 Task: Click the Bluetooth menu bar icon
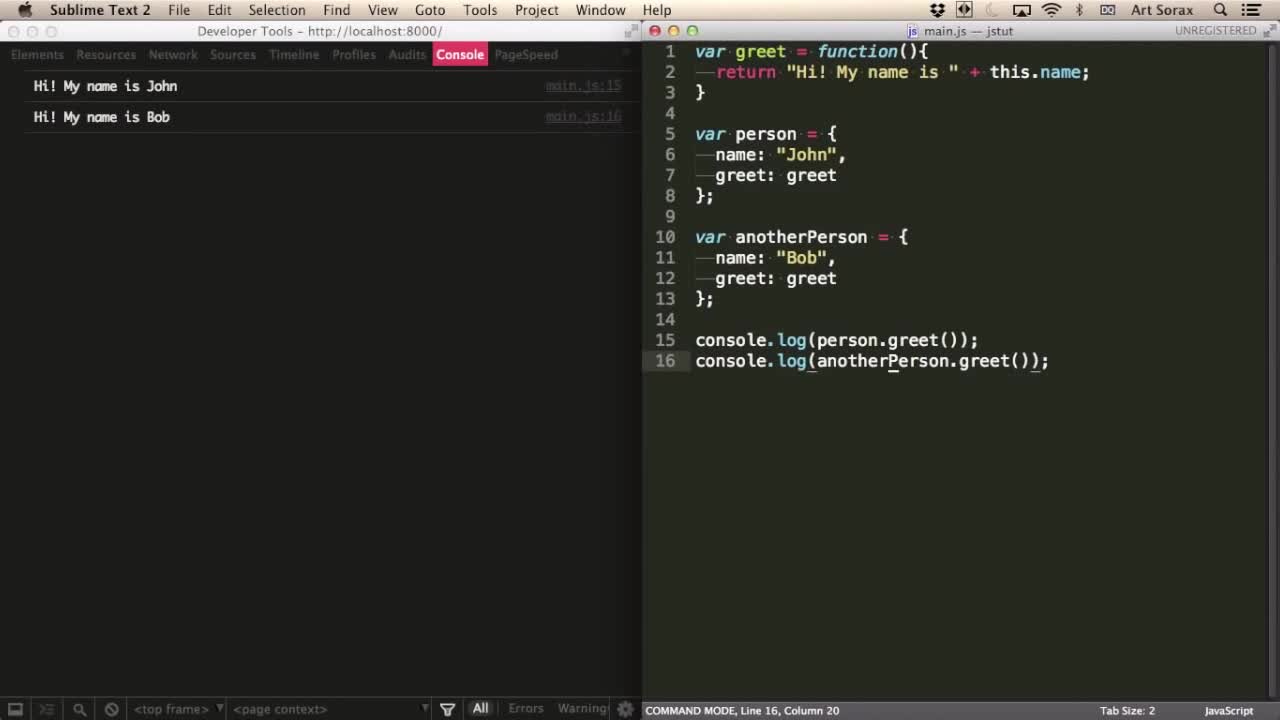1079,10
